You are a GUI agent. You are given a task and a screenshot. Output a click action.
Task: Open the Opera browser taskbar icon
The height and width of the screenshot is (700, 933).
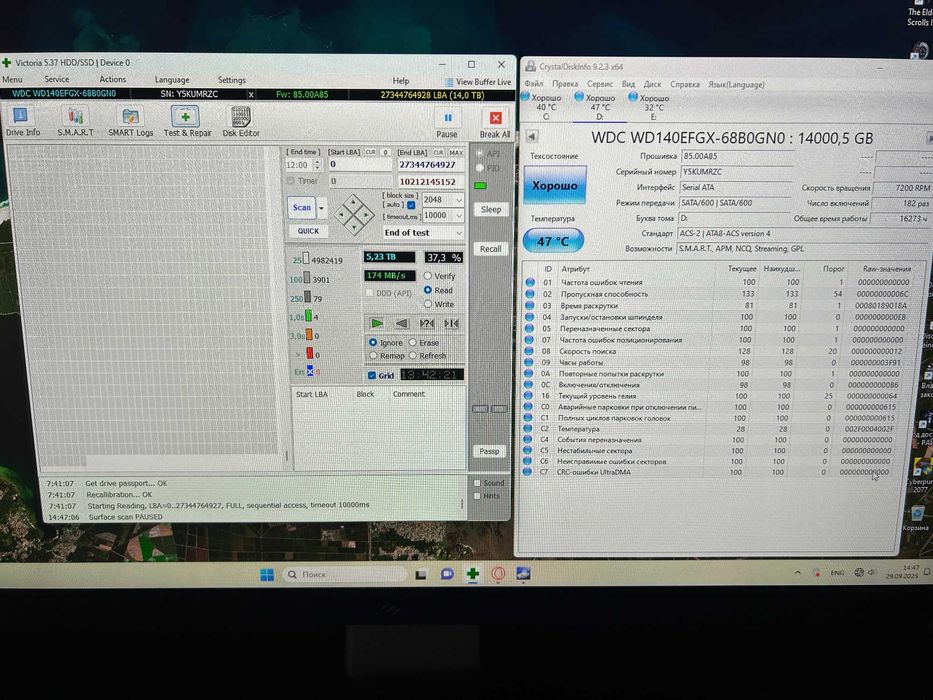pos(498,574)
